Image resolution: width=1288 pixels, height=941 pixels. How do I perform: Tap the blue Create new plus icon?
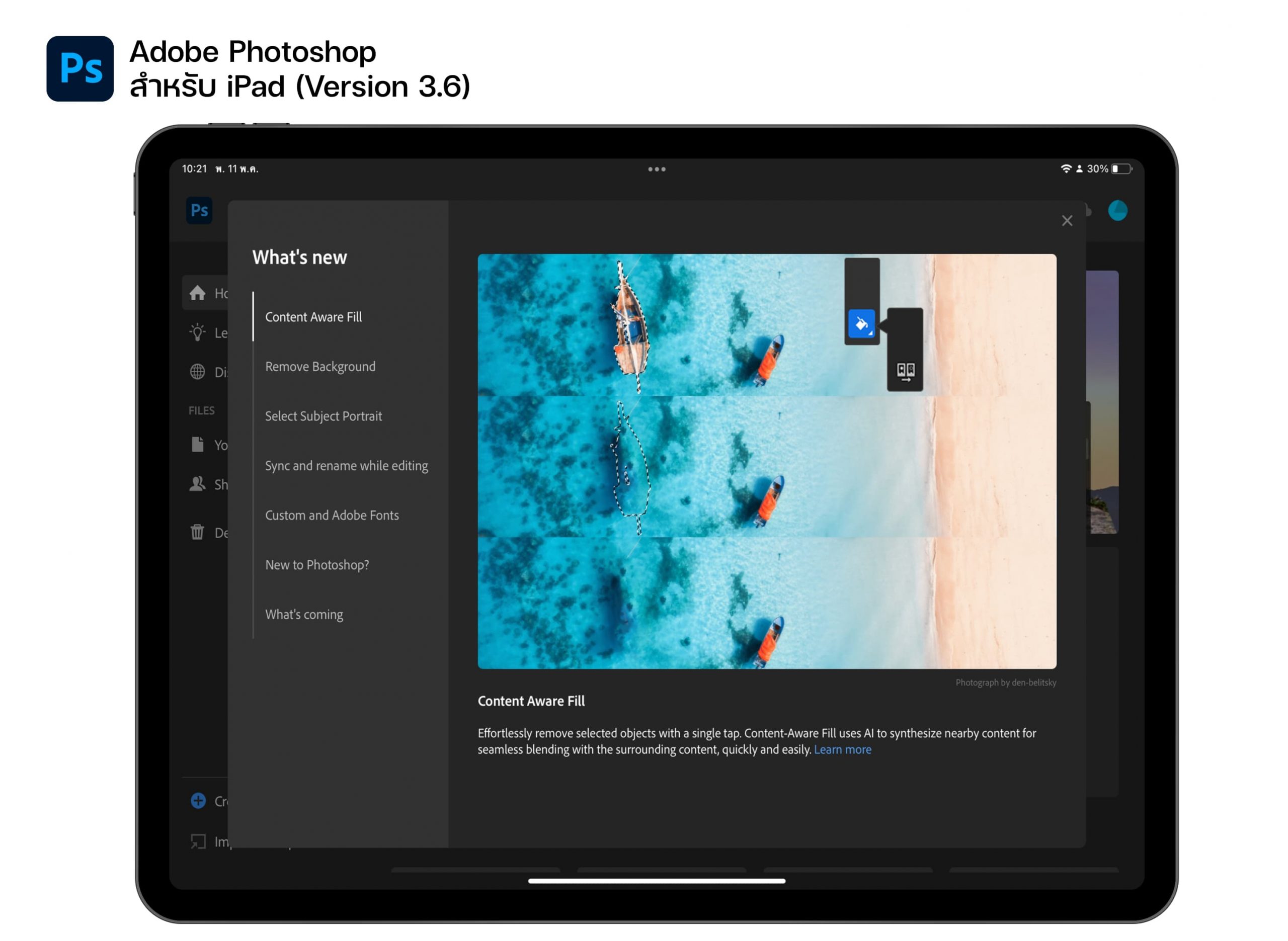click(198, 800)
